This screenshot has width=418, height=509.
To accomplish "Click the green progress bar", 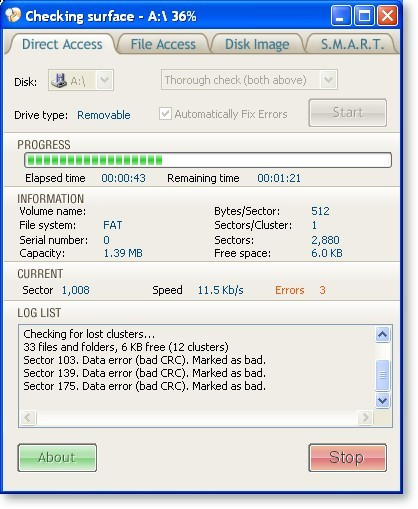I will point(208,160).
